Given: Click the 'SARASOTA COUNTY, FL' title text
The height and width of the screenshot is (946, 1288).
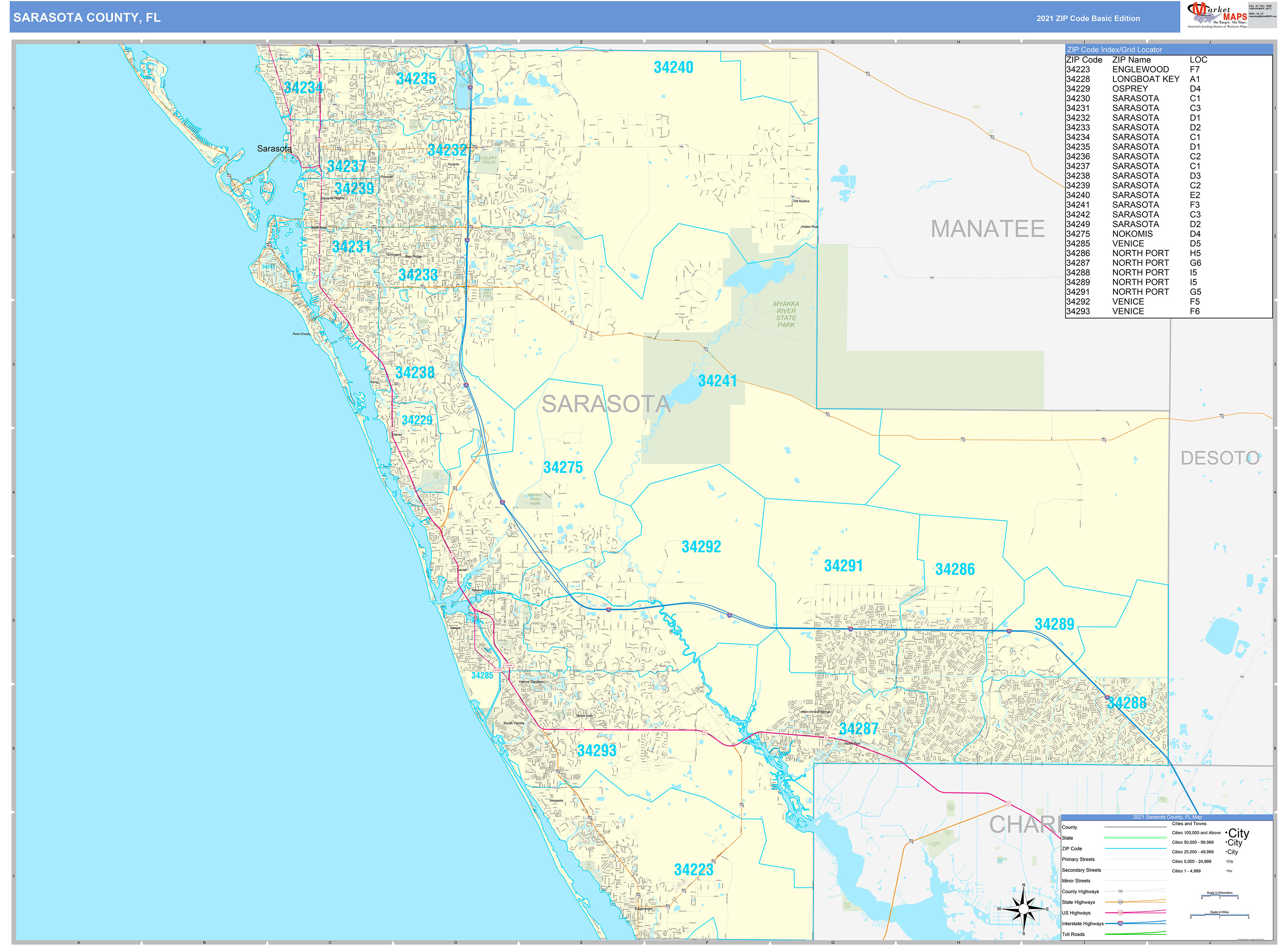Looking at the screenshot, I should pyautogui.click(x=87, y=17).
